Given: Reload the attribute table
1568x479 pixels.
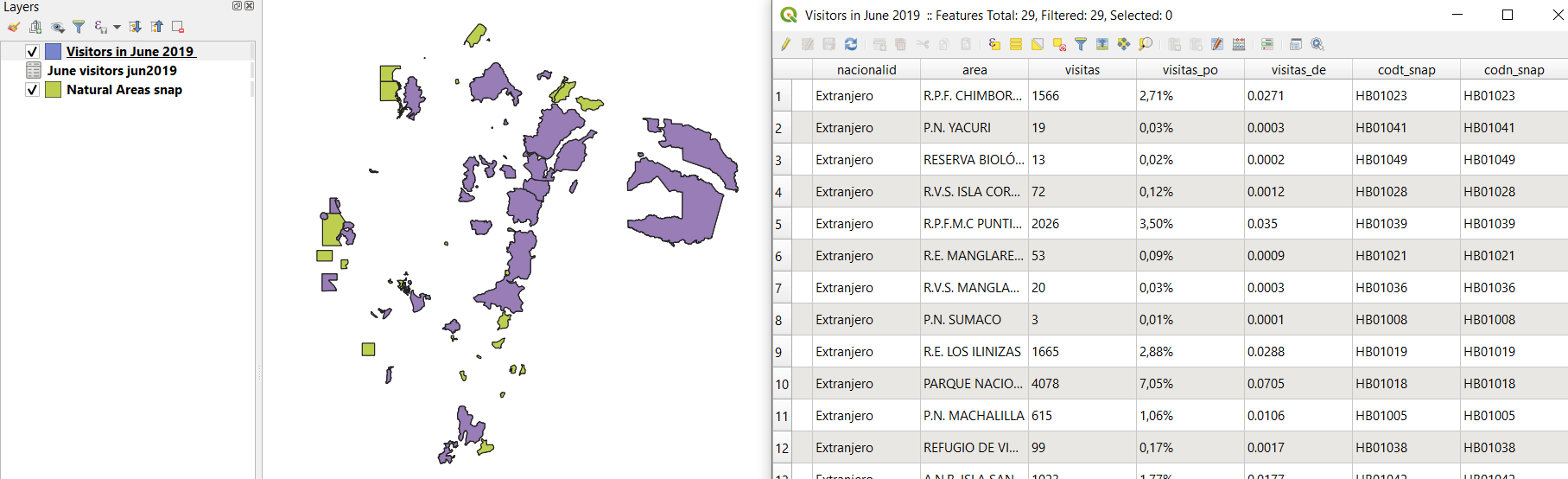Looking at the screenshot, I should click(x=851, y=44).
